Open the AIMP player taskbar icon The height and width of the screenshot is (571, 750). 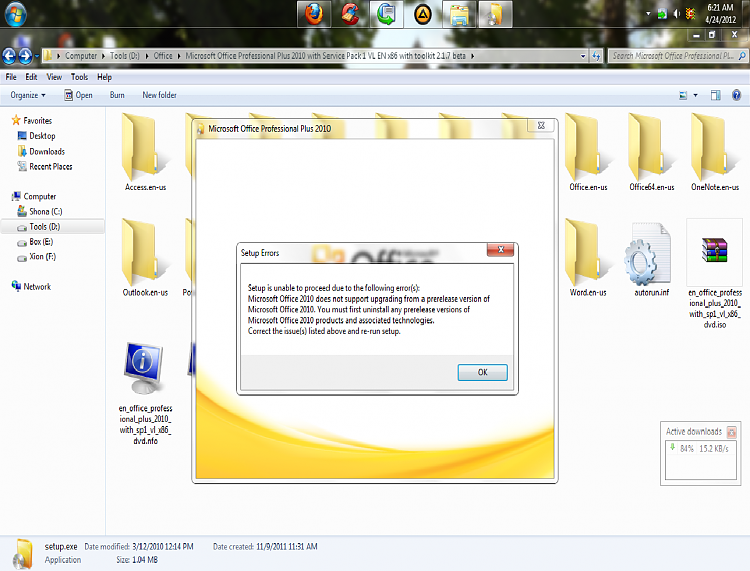(422, 14)
